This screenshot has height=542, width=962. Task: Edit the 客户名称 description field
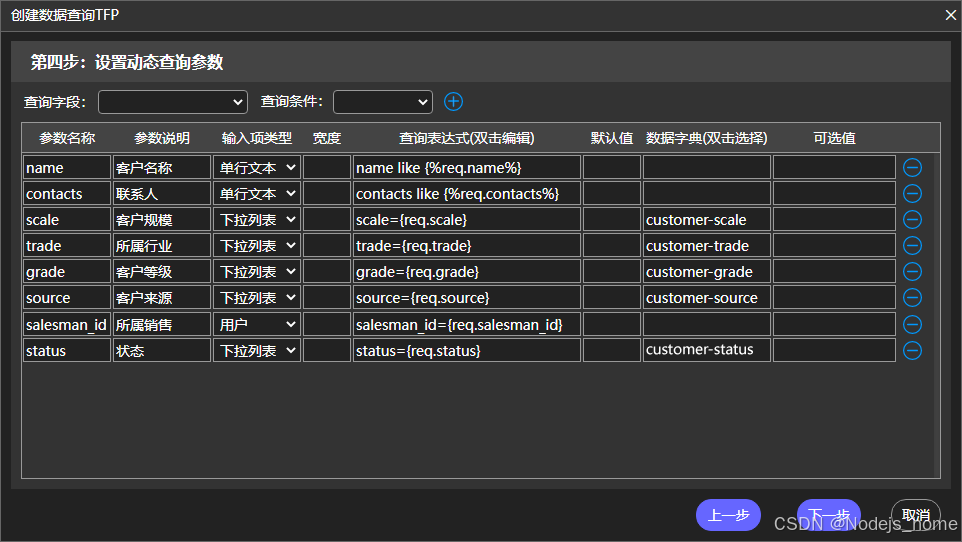(162, 168)
